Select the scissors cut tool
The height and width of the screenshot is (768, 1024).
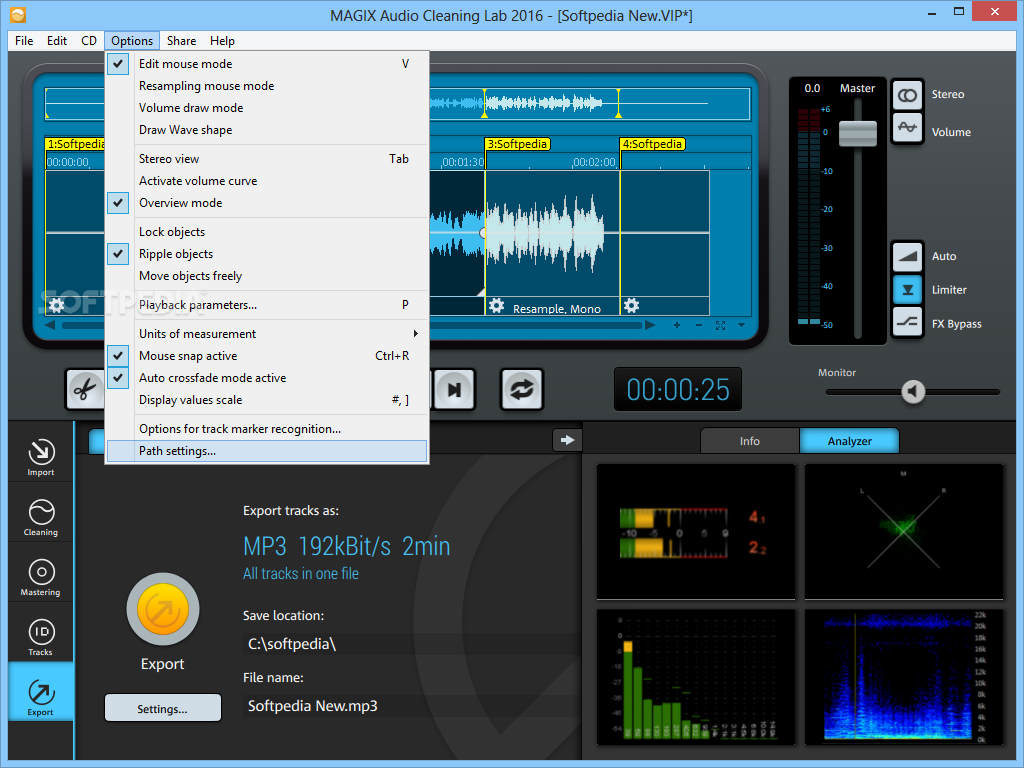[x=86, y=390]
